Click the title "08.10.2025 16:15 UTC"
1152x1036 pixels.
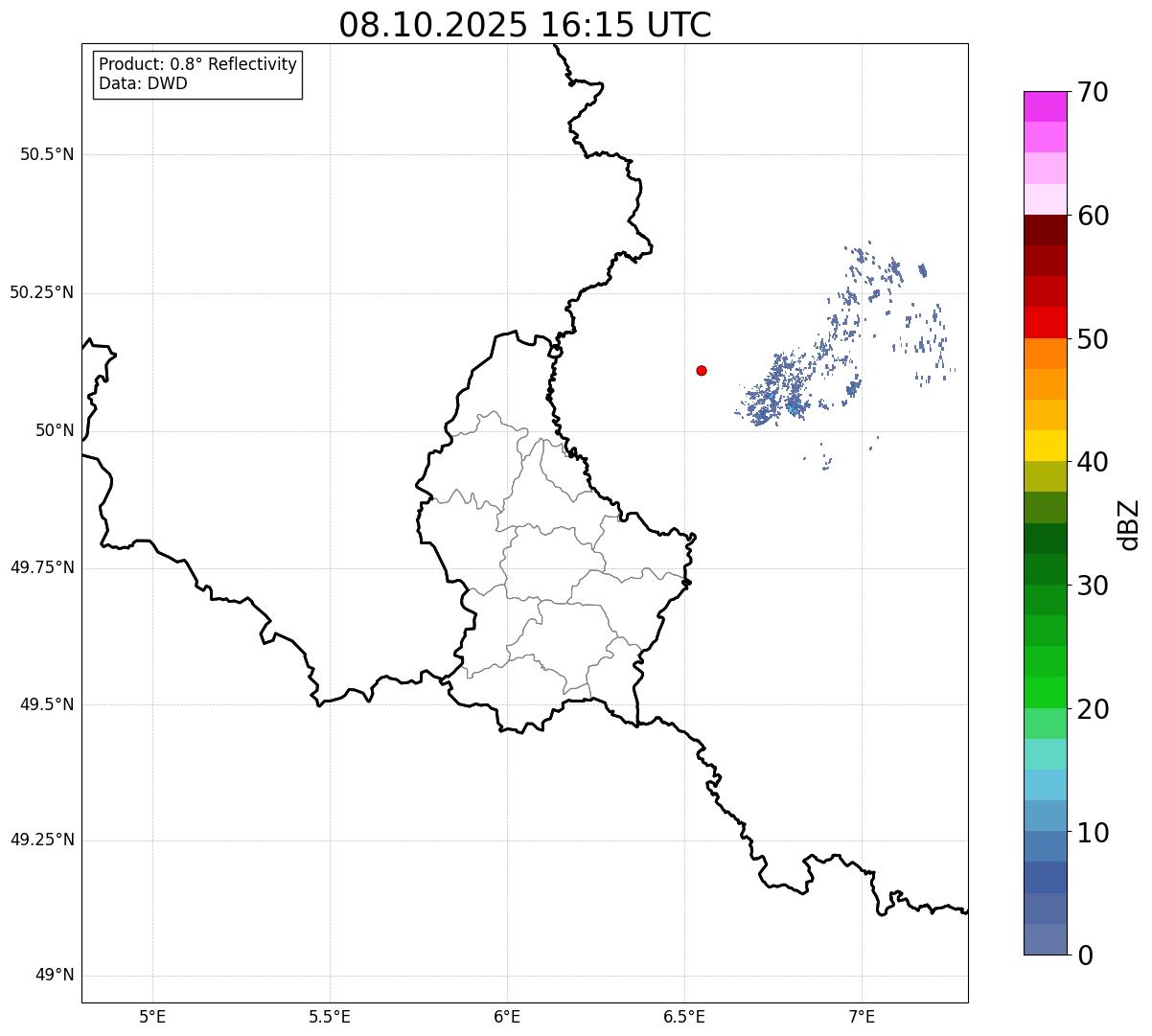[525, 24]
